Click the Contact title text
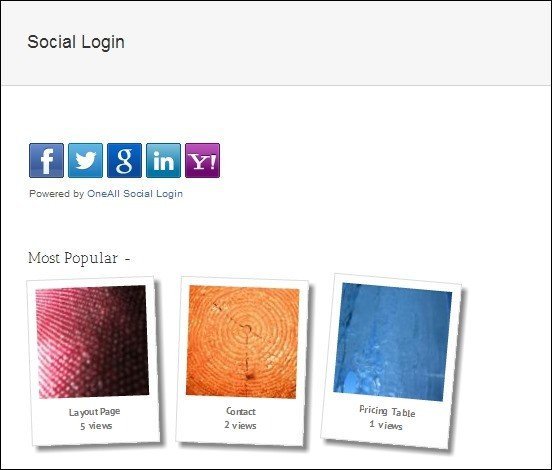The width and height of the screenshot is (552, 470). (x=241, y=411)
